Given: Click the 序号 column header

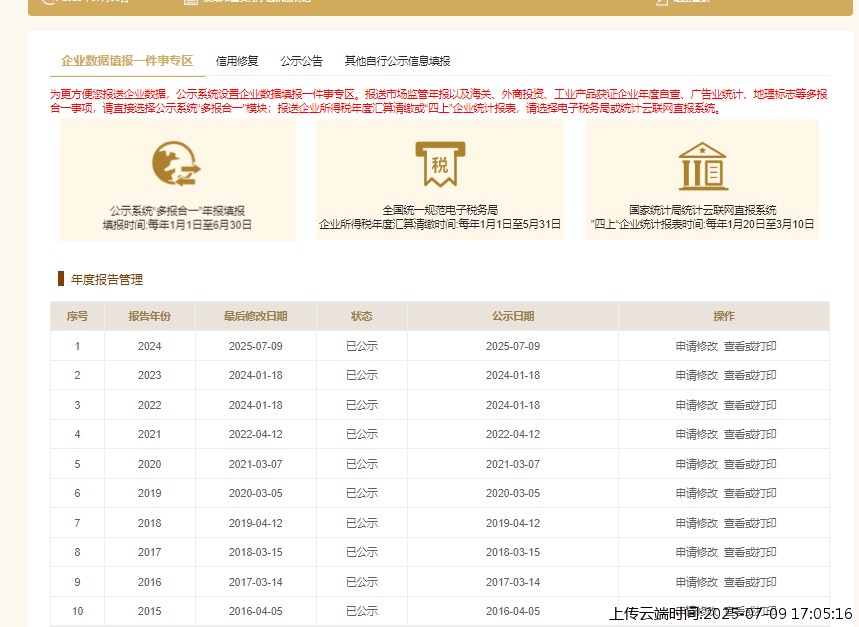Looking at the screenshot, I should coord(77,316).
